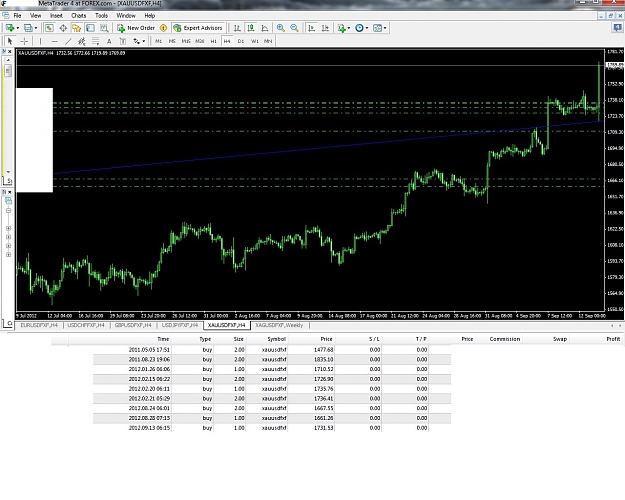
Task: Toggle the Navigator star-folder icon
Action: click(x=77, y=28)
